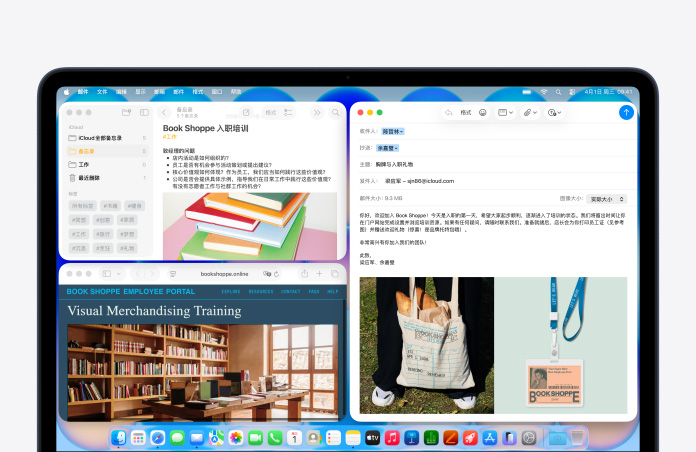The image size is (696, 452).
Task: Open the 格式 menu in menu bar
Action: tap(197, 91)
